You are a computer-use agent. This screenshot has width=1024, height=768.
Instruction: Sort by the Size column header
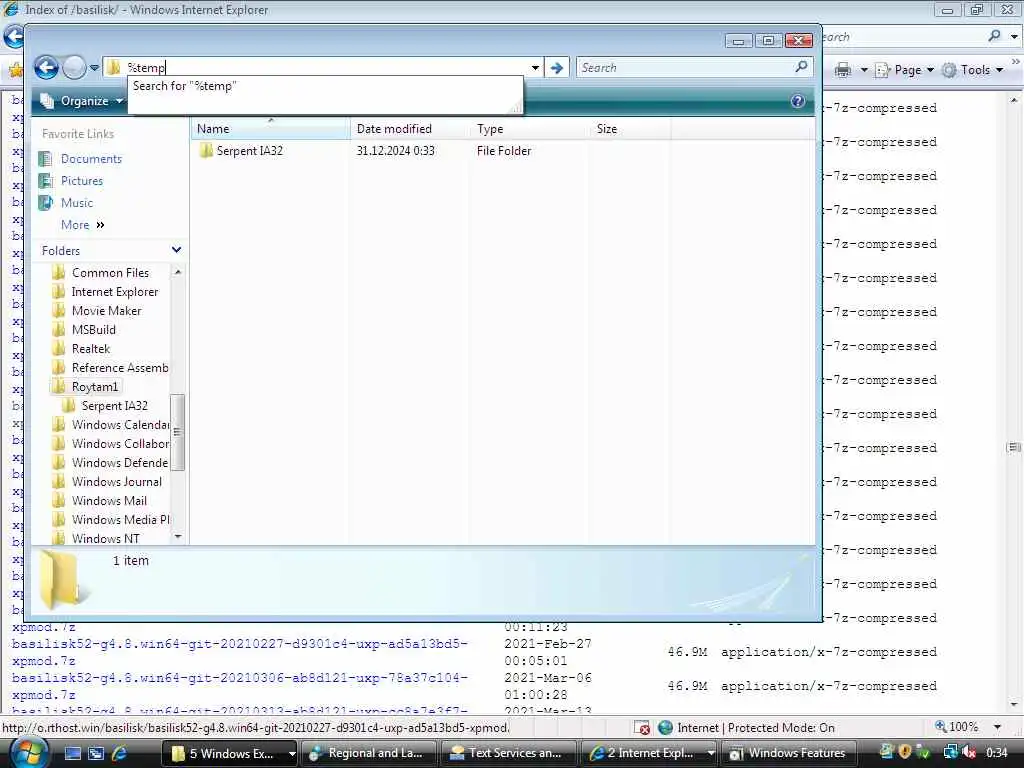pos(630,129)
